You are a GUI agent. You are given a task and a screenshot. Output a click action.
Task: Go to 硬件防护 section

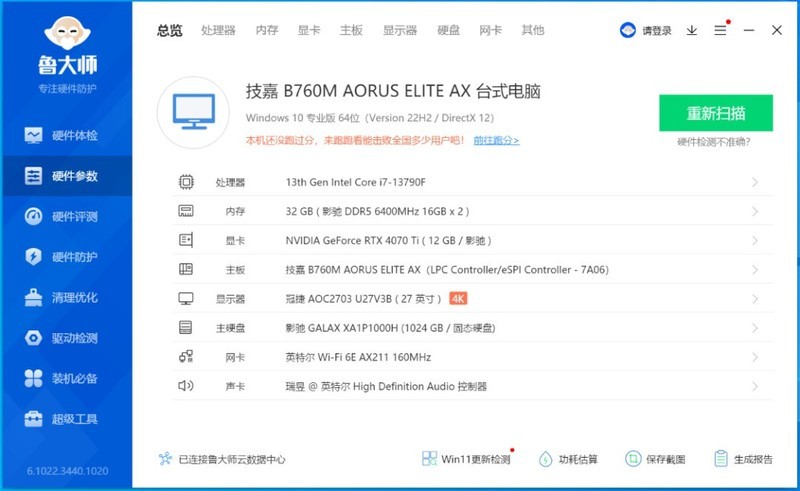[x=66, y=257]
